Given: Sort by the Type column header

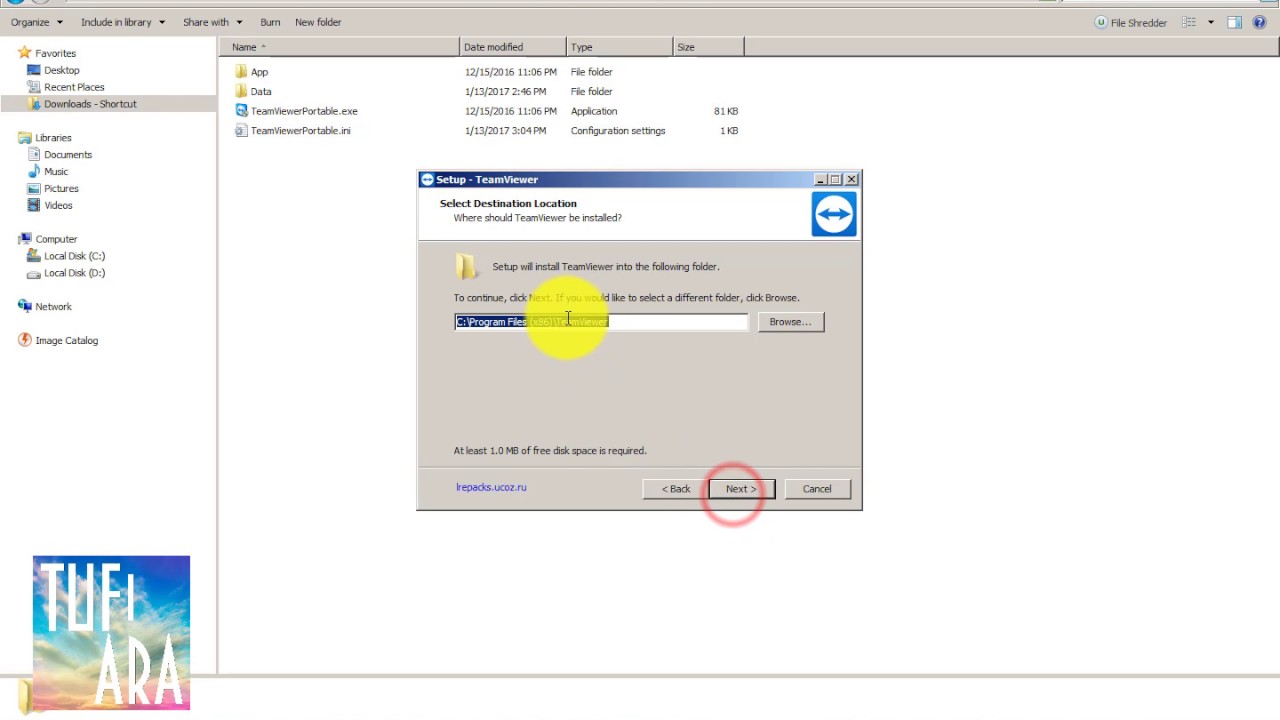Looking at the screenshot, I should click(x=620, y=47).
